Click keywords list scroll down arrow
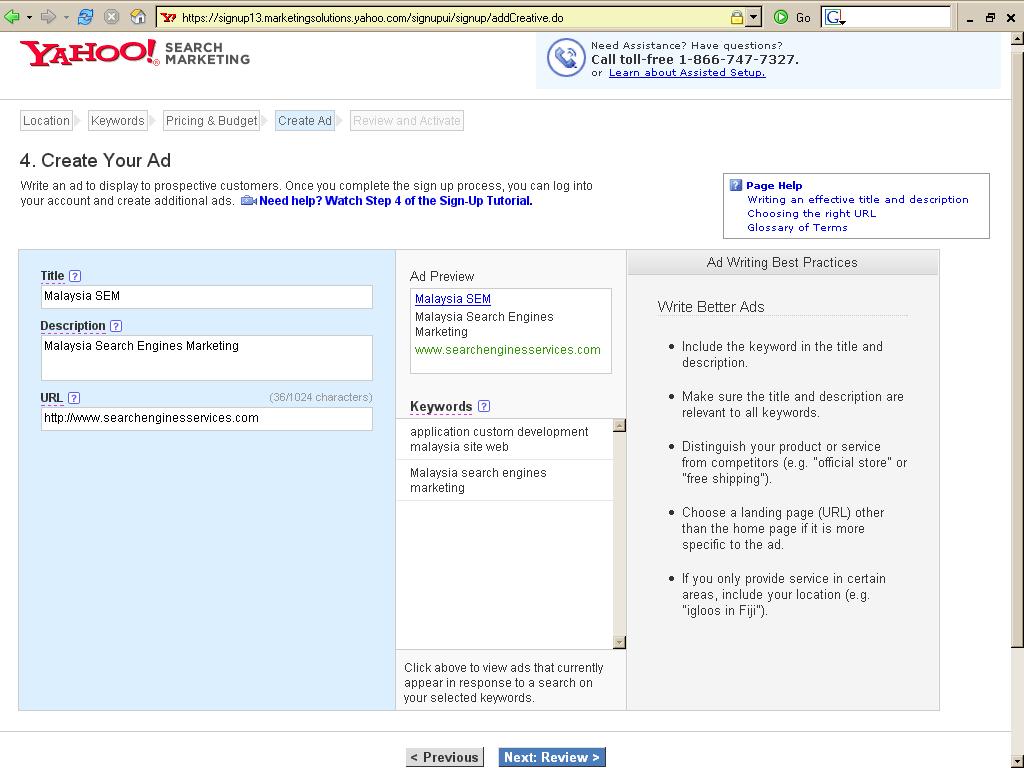The image size is (1024, 768). pyautogui.click(x=619, y=643)
